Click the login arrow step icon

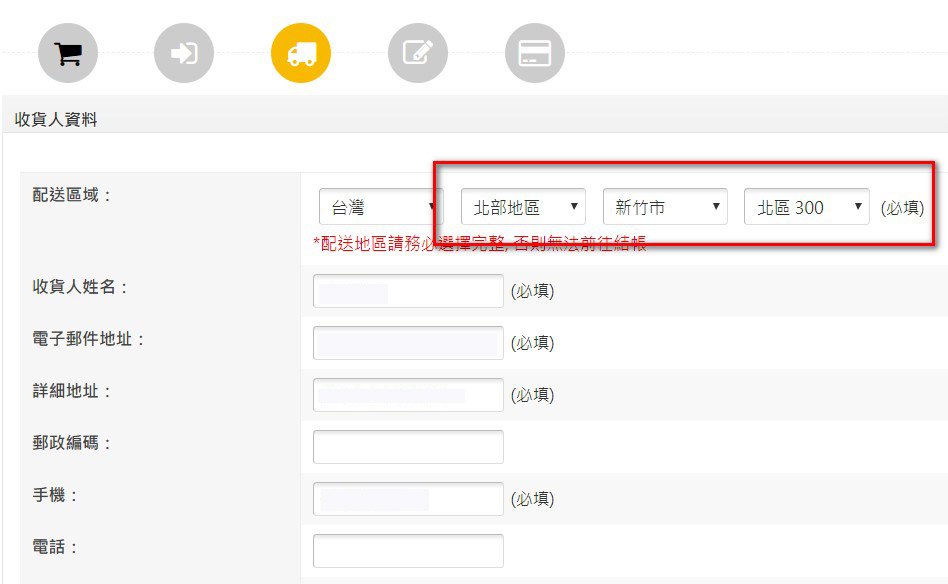tap(184, 53)
